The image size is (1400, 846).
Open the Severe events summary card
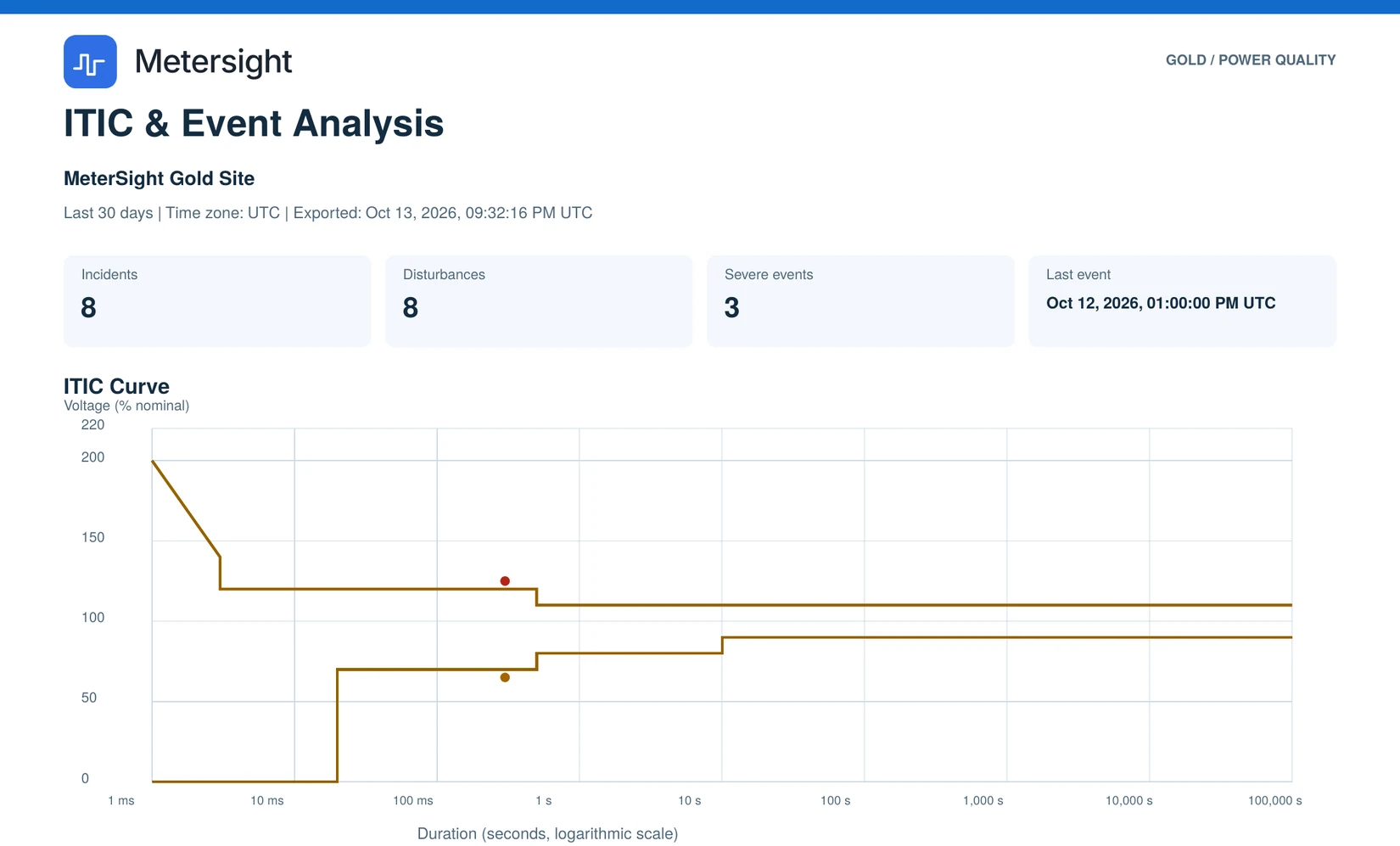point(860,300)
